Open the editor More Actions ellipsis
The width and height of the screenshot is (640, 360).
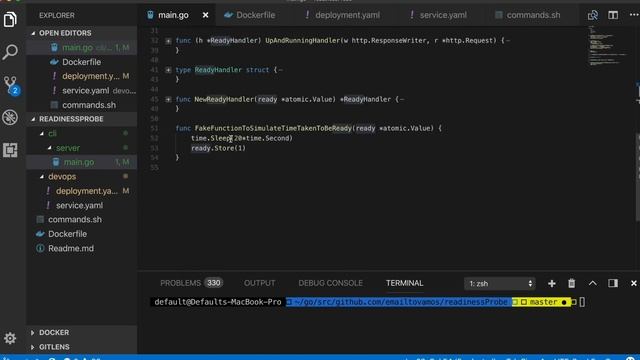coord(634,15)
